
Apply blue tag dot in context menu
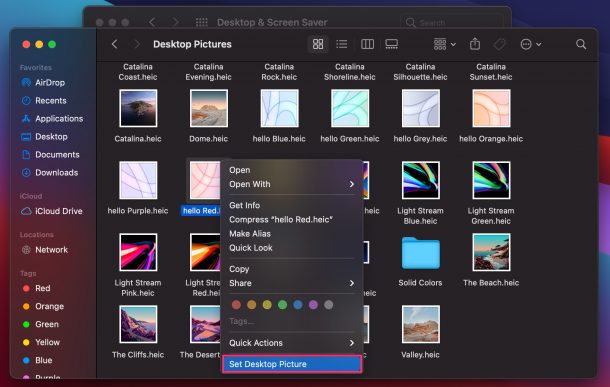(x=298, y=305)
